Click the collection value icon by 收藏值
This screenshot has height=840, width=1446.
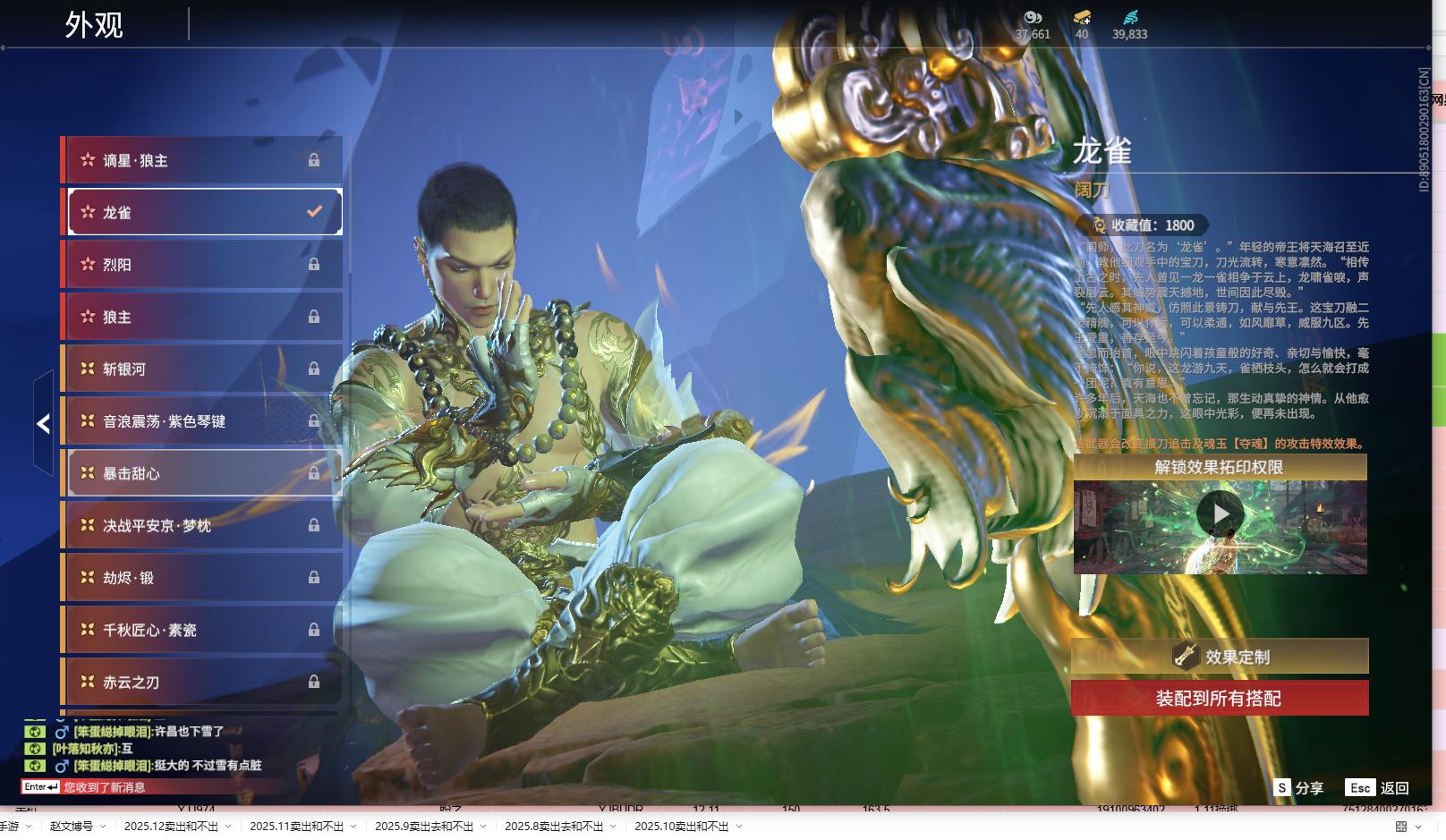point(1099,225)
